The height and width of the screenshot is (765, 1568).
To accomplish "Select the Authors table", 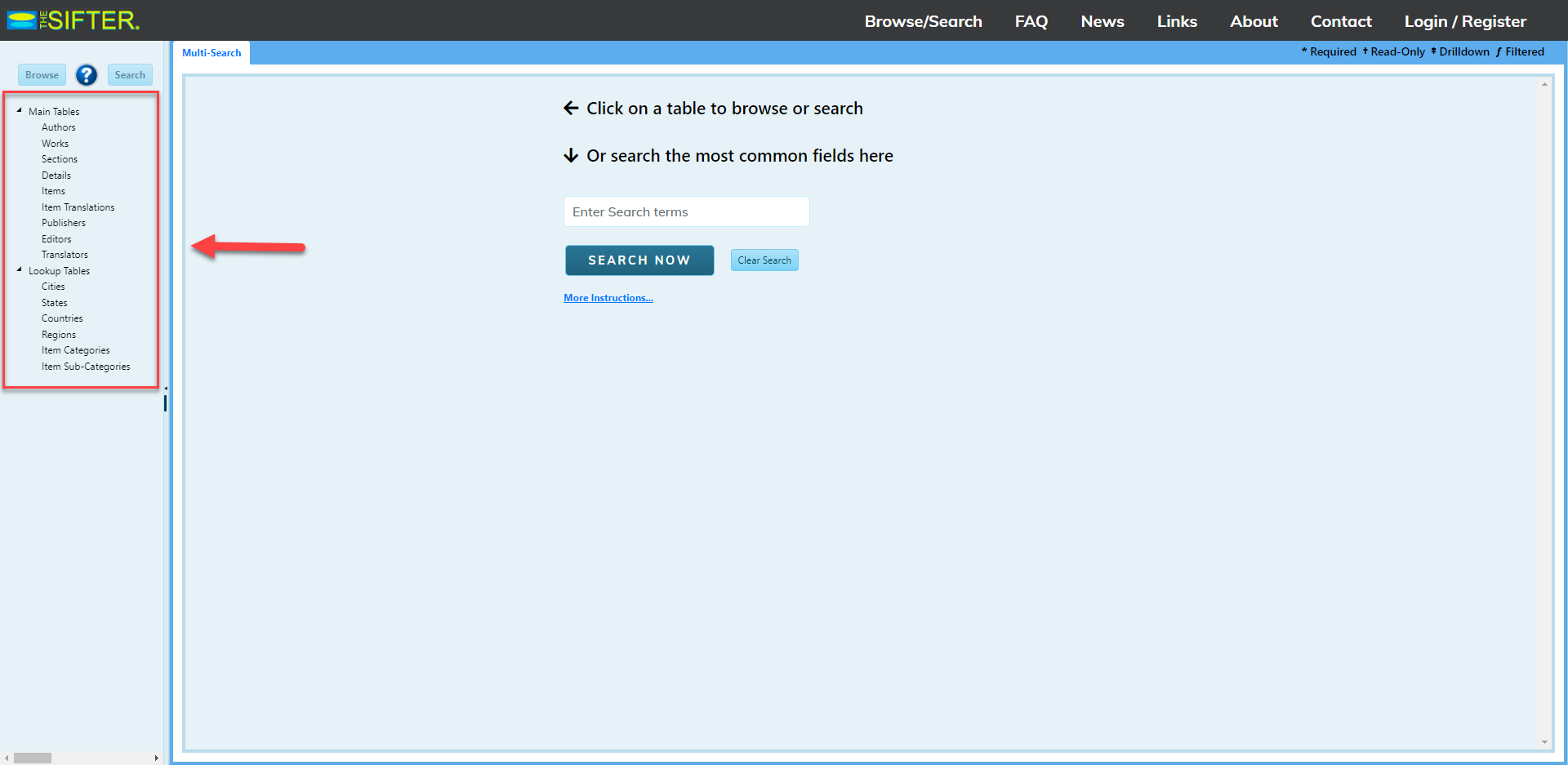I will (59, 127).
